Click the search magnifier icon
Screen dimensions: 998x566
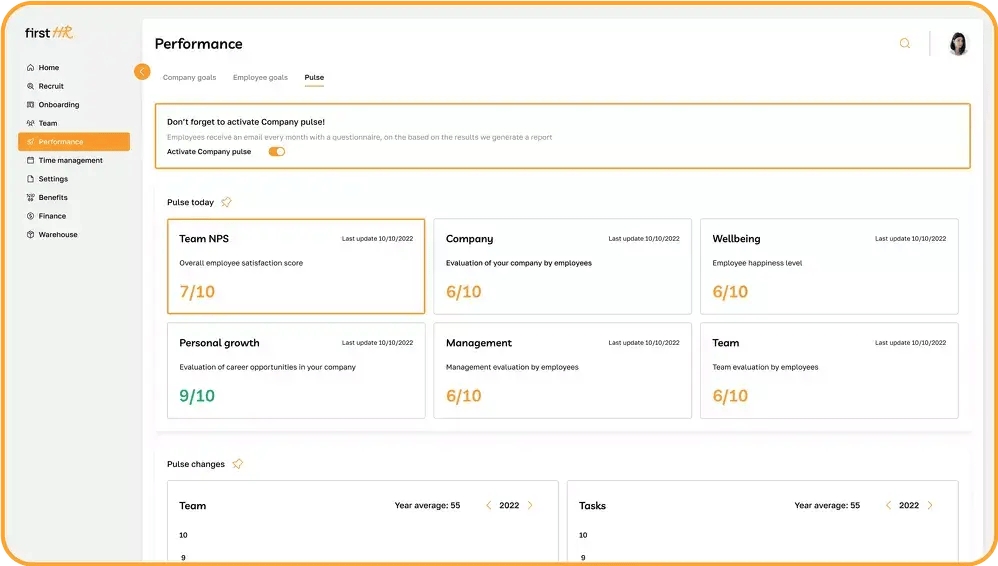[905, 44]
